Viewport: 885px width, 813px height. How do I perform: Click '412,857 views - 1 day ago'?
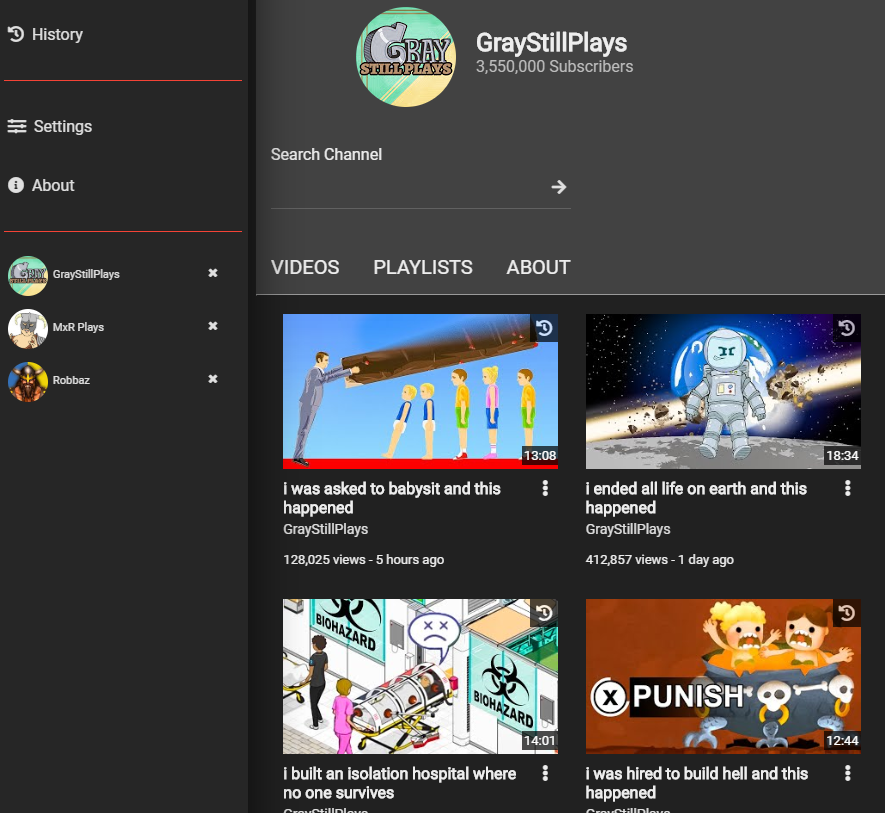click(x=660, y=560)
